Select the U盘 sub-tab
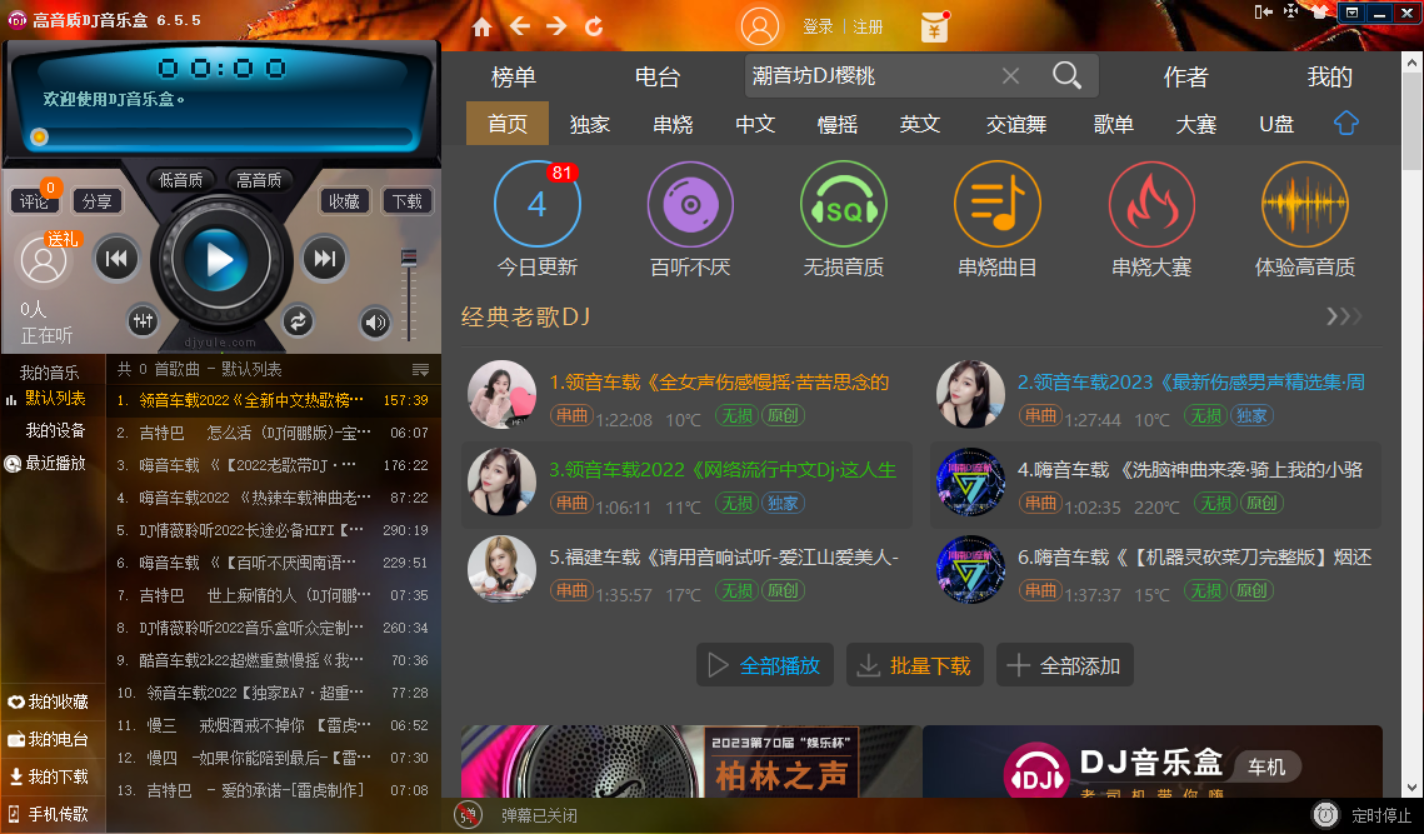The height and width of the screenshot is (834, 1424). tap(1277, 124)
